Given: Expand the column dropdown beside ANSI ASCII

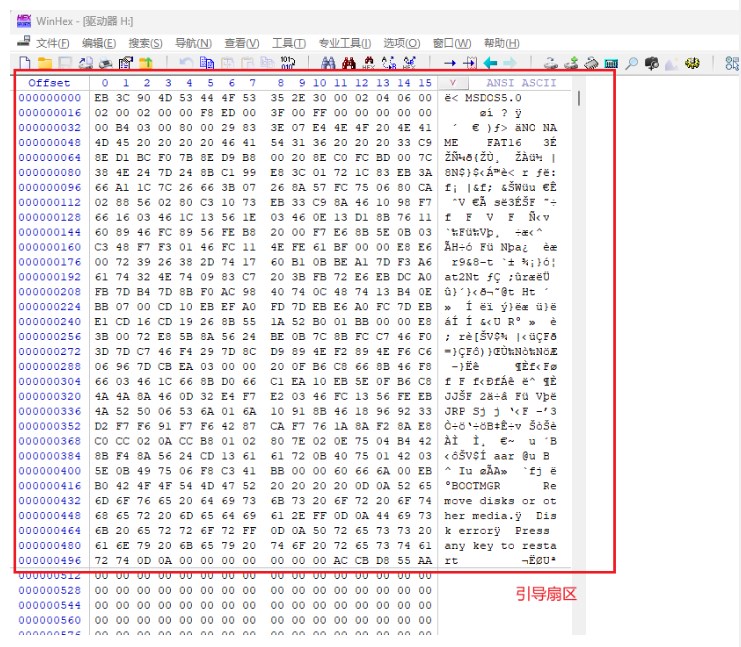Looking at the screenshot, I should [453, 83].
